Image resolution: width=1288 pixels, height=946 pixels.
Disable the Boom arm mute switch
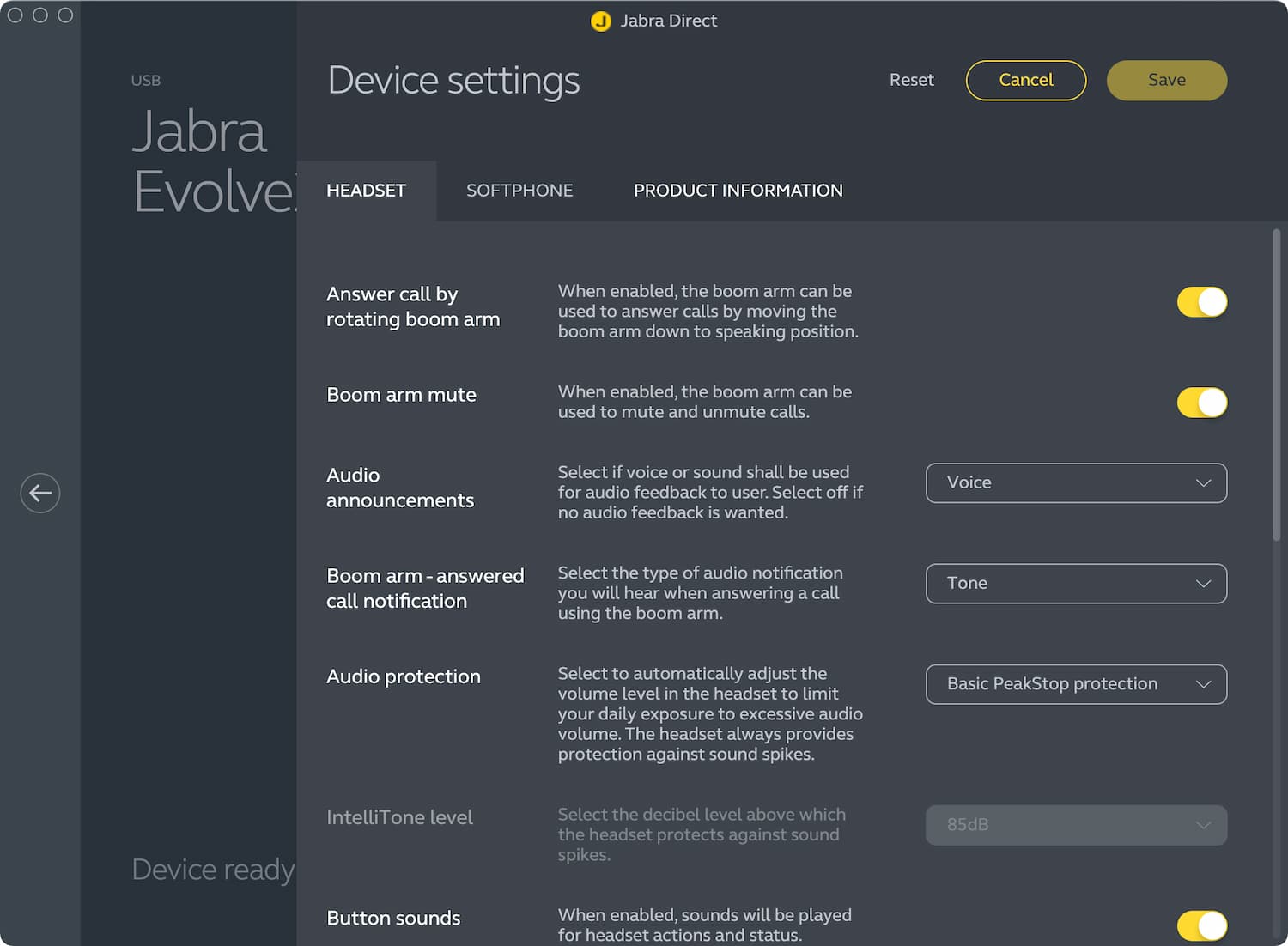[x=1201, y=403]
